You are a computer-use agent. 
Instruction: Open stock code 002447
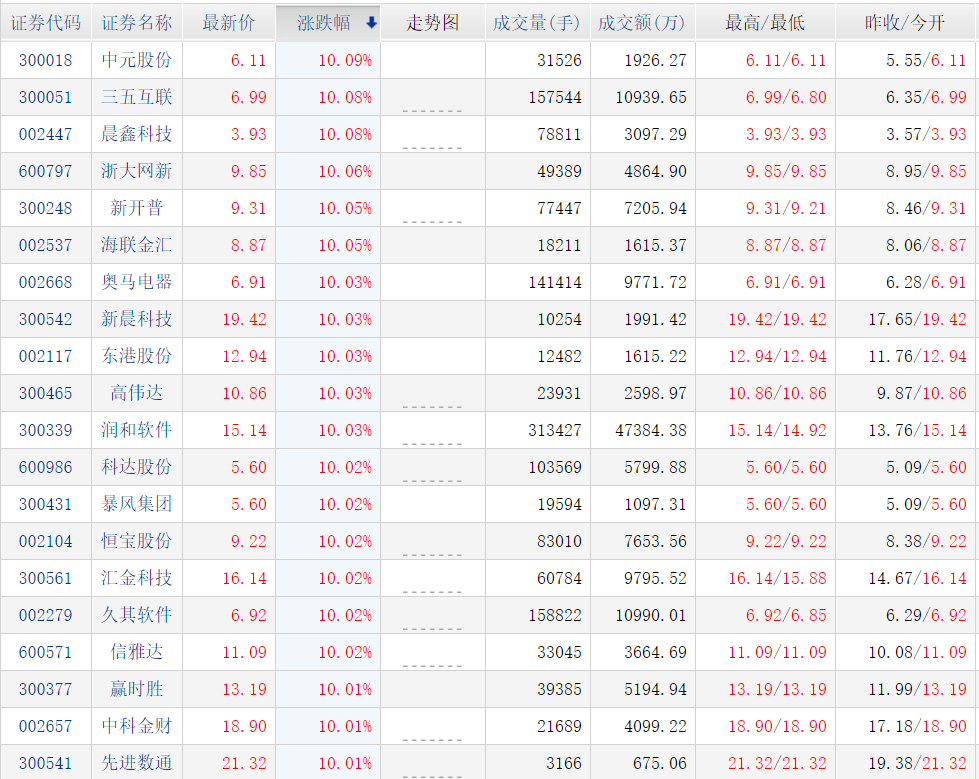(46, 134)
